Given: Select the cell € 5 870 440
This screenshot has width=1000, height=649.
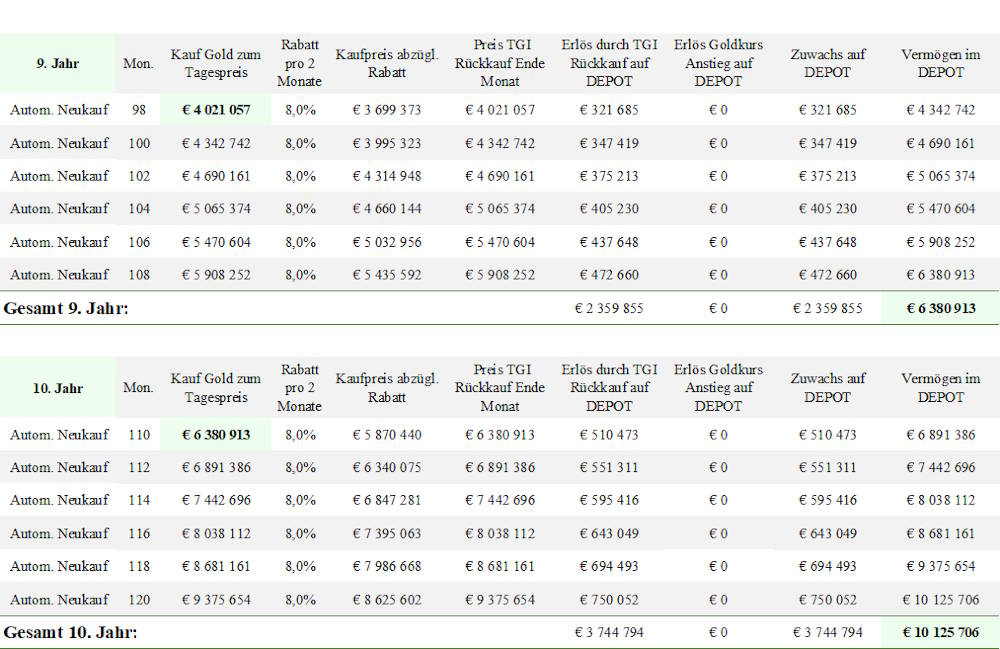Looking at the screenshot, I should pyautogui.click(x=386, y=435).
